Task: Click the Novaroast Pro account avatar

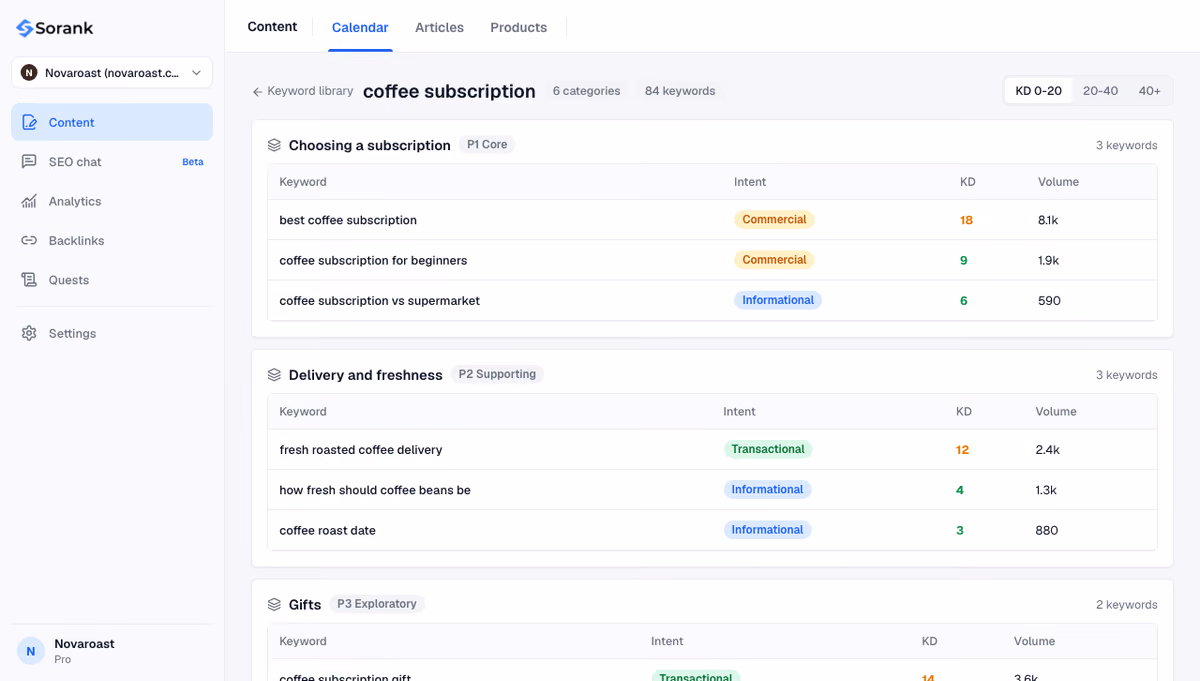Action: point(31,651)
